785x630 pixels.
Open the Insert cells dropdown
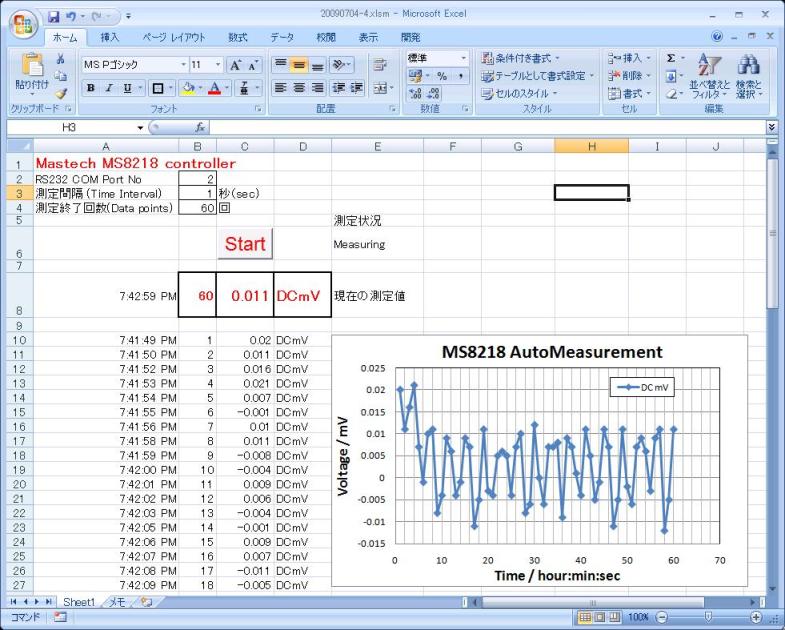pos(629,59)
